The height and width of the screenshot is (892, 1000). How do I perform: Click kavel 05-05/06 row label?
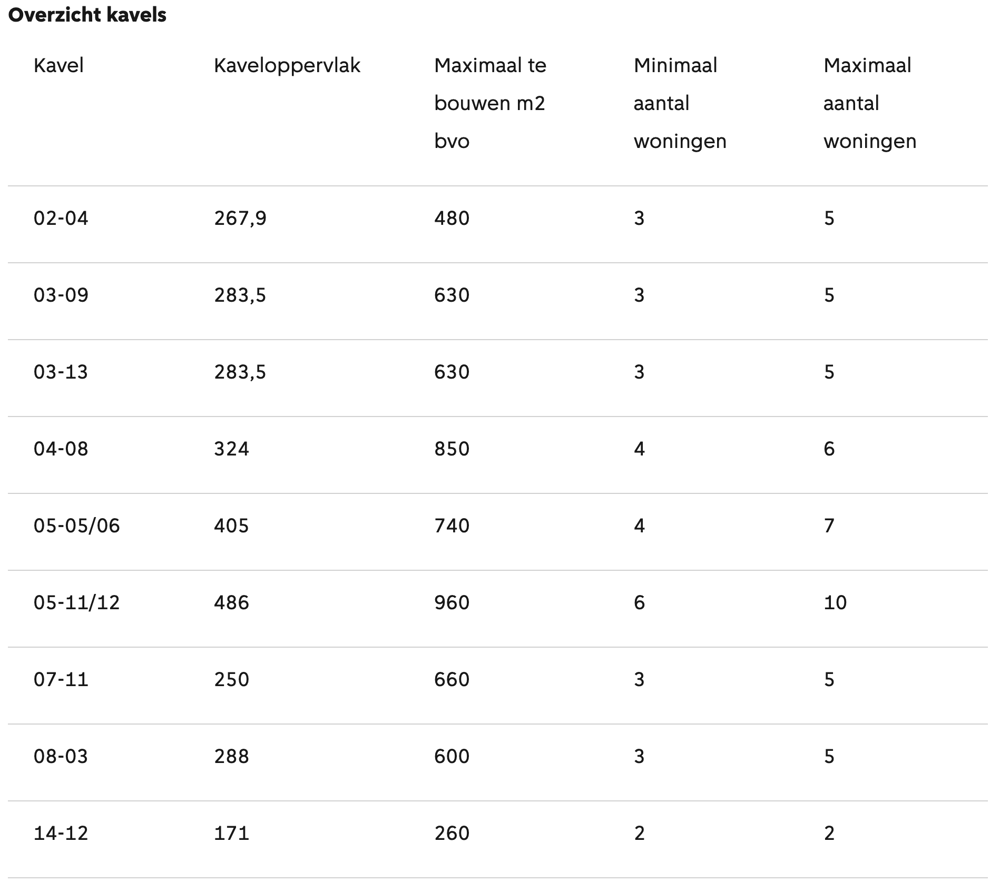point(77,526)
